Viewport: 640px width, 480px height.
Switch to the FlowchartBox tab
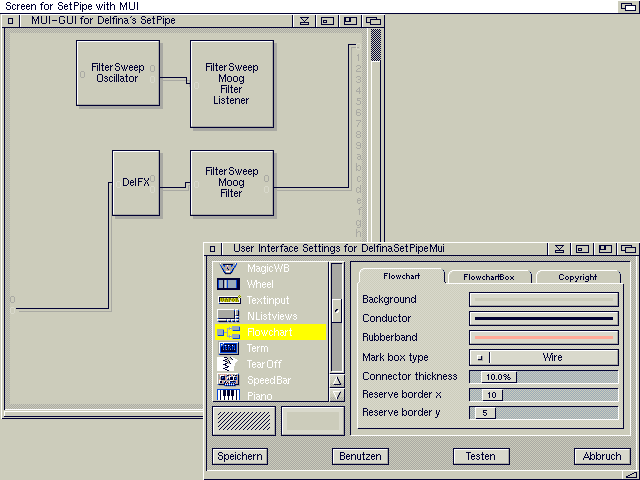point(488,277)
